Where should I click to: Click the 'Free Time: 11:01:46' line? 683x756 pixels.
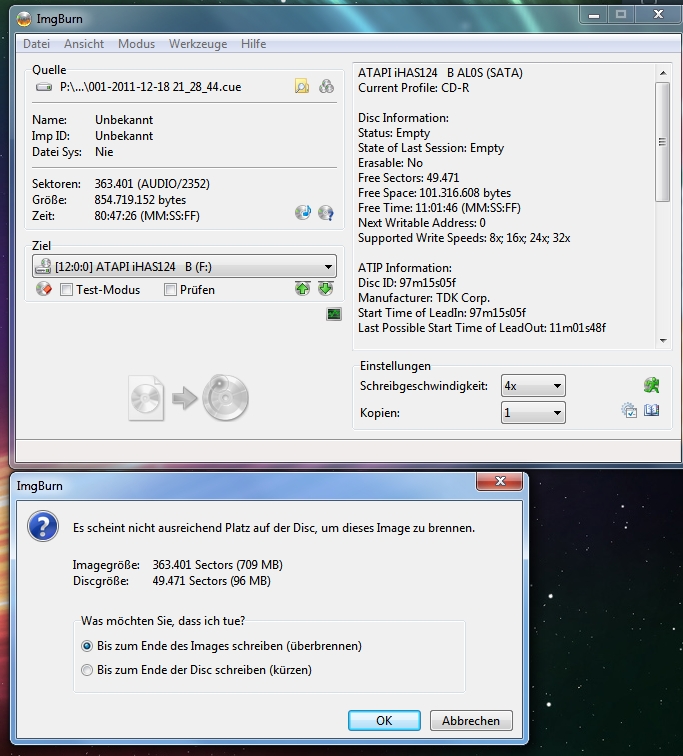point(439,208)
